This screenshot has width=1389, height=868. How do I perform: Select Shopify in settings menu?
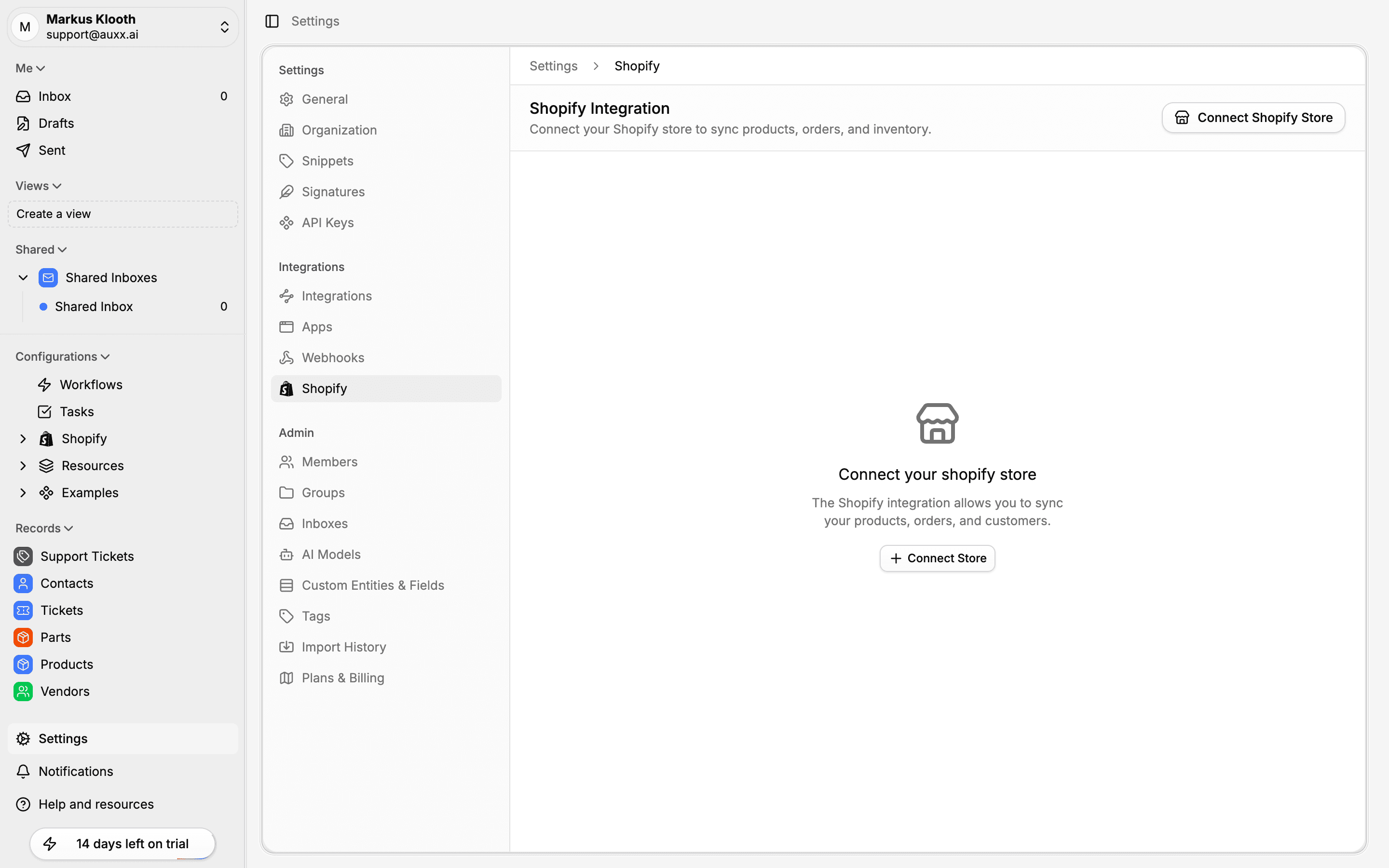pos(386,389)
